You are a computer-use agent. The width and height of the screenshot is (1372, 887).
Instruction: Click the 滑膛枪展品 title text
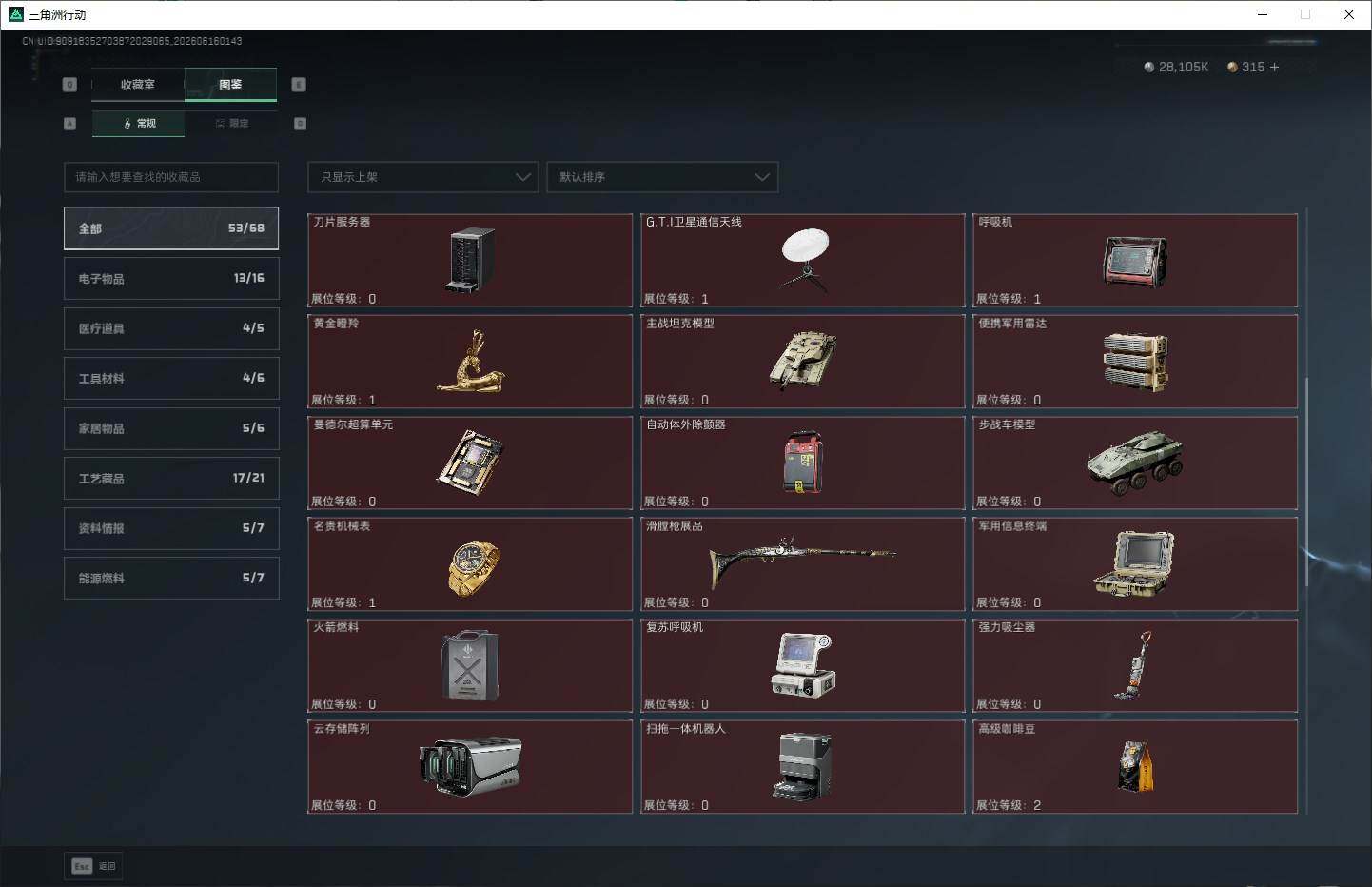(x=675, y=526)
